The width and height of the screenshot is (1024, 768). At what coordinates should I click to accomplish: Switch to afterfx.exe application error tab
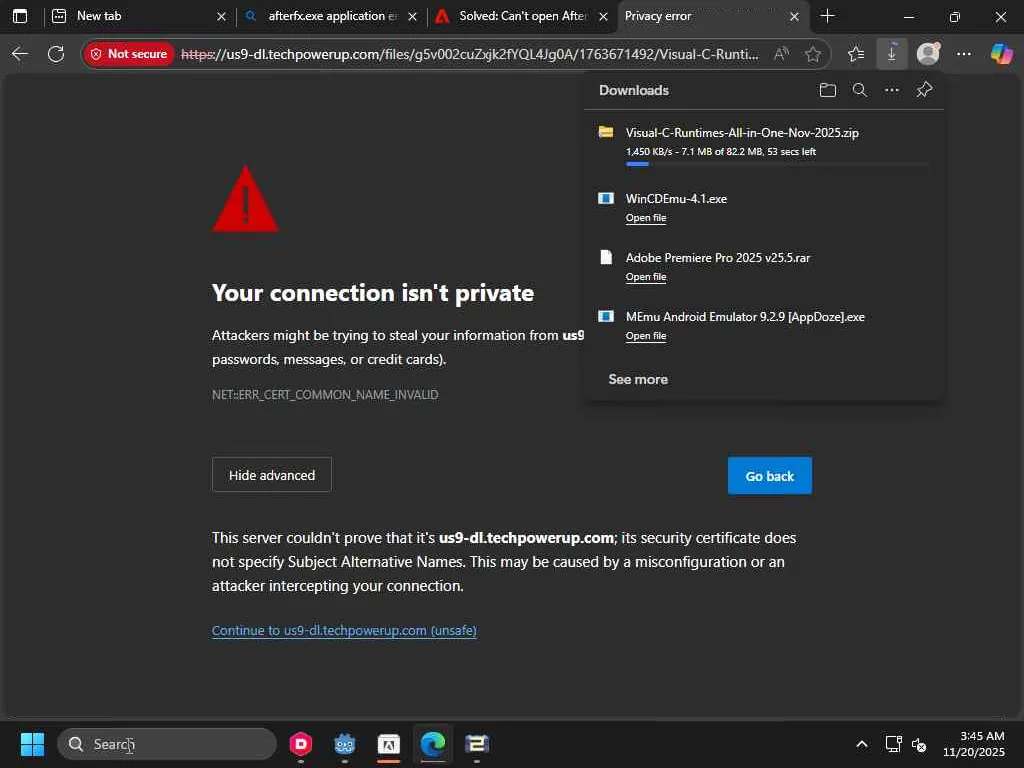click(332, 16)
